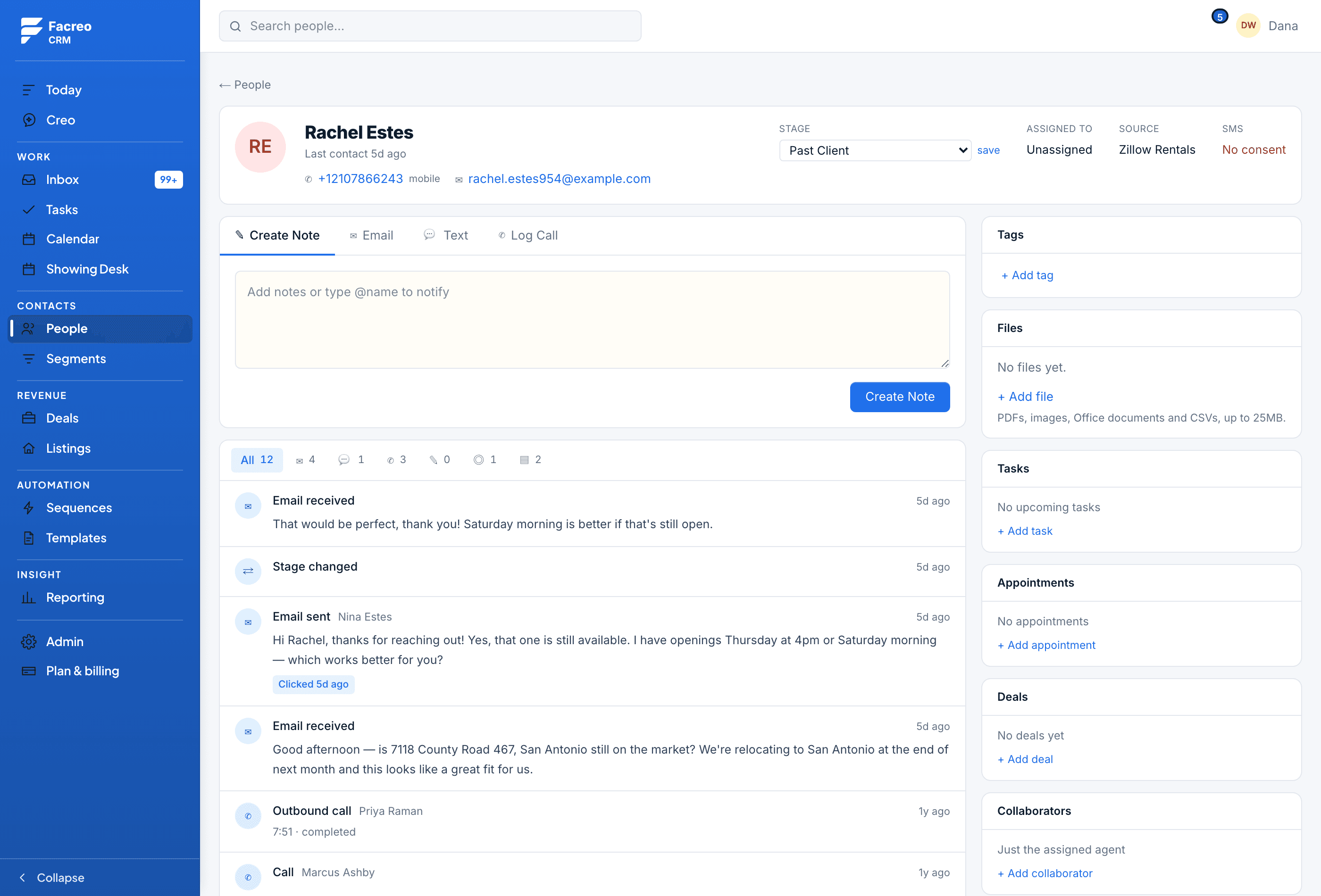This screenshot has width=1321, height=896.
Task: Open the Today sidebar icon
Action: point(28,90)
